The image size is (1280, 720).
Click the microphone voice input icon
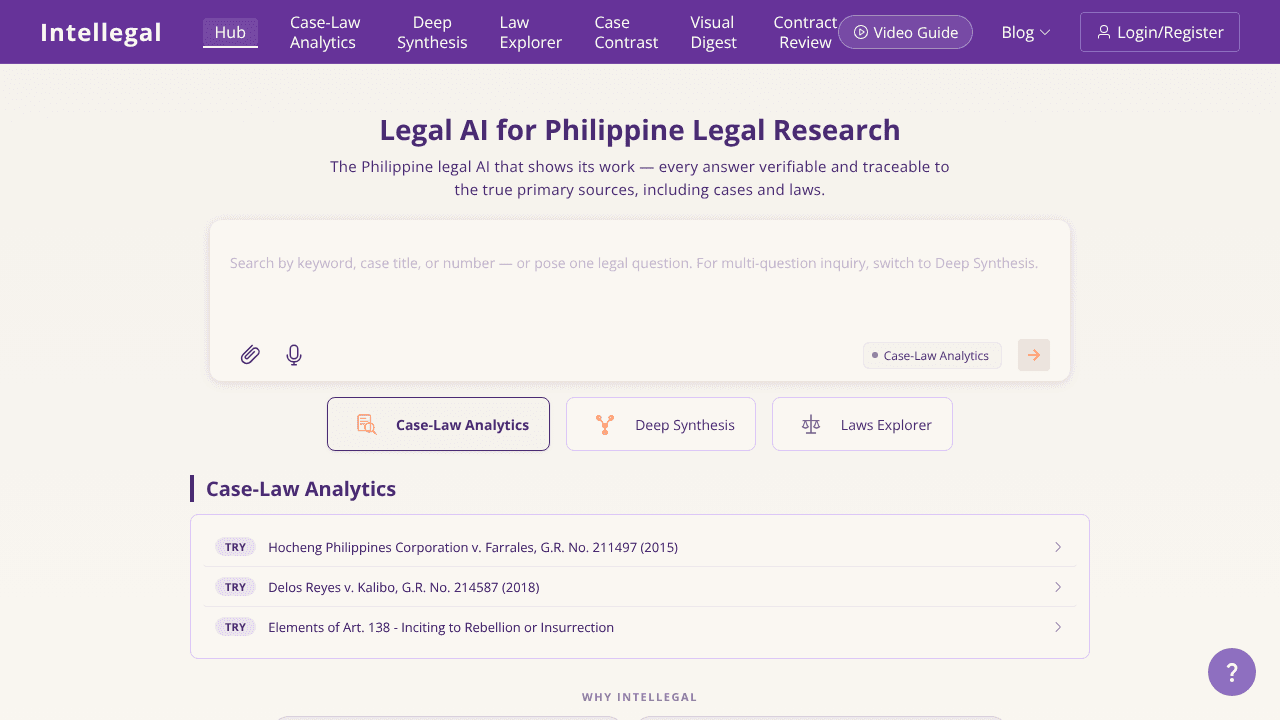pos(294,355)
